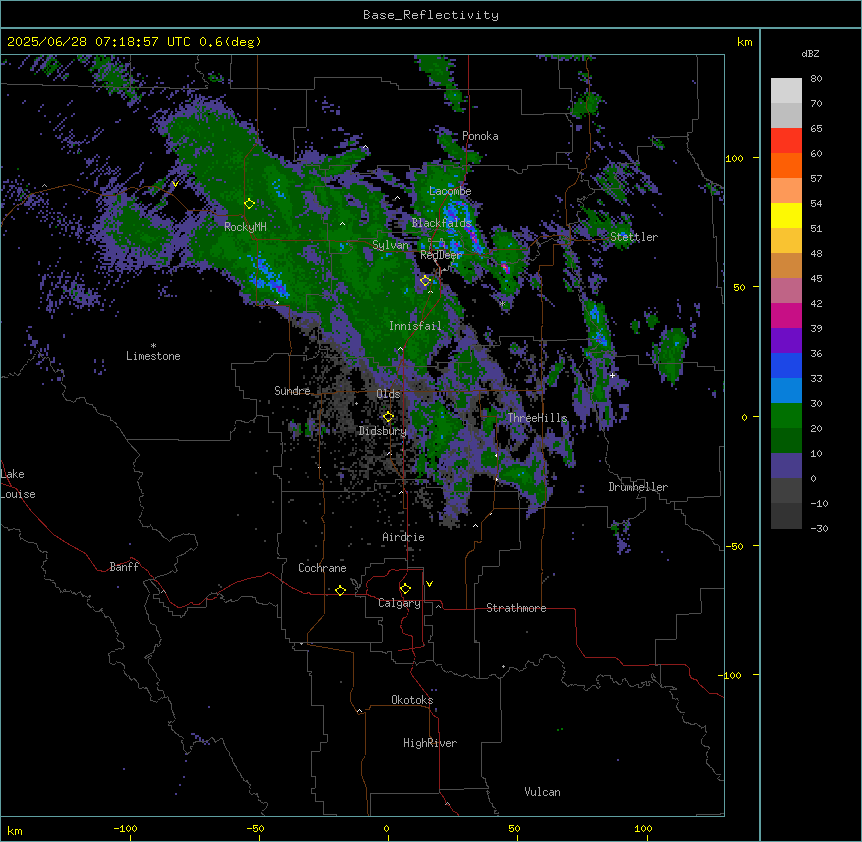Click the light blue 30-33 dBZ swatch
Viewport: 862px width, 842px height.
click(x=786, y=391)
